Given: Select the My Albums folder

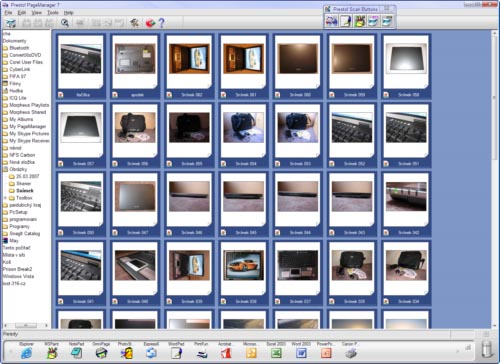Looking at the screenshot, I should (x=21, y=119).
